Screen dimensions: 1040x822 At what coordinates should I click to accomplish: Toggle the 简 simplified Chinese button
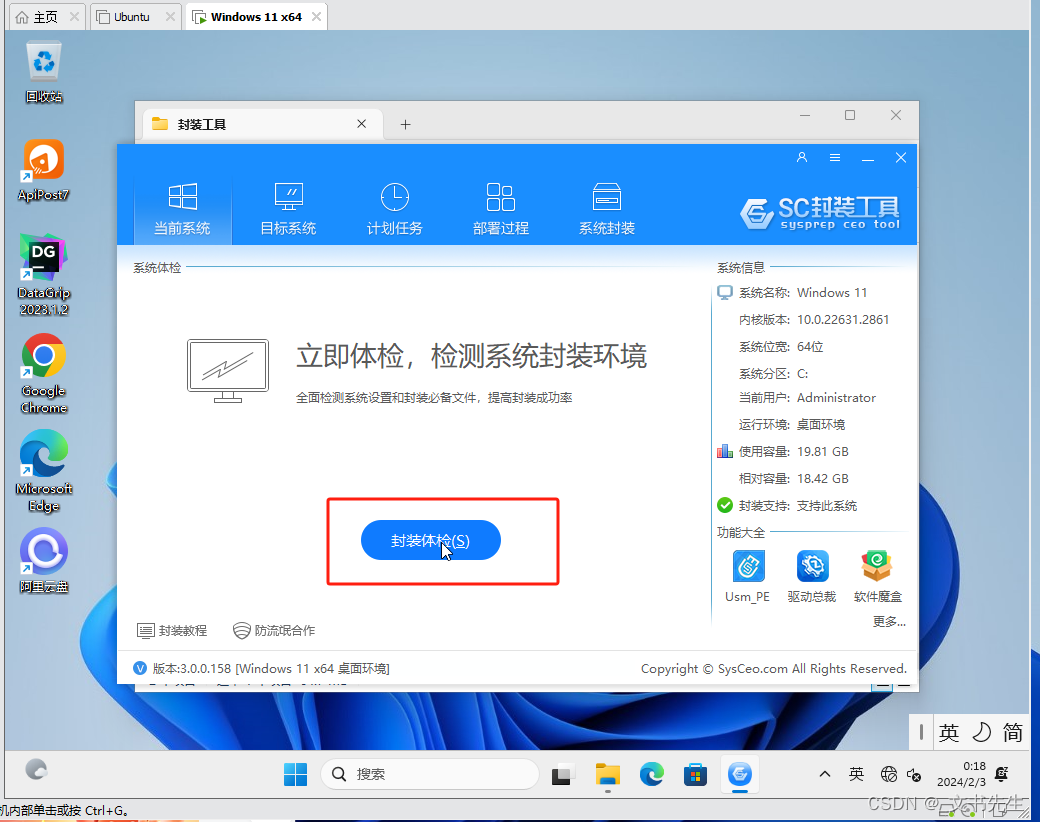[x=1013, y=733]
